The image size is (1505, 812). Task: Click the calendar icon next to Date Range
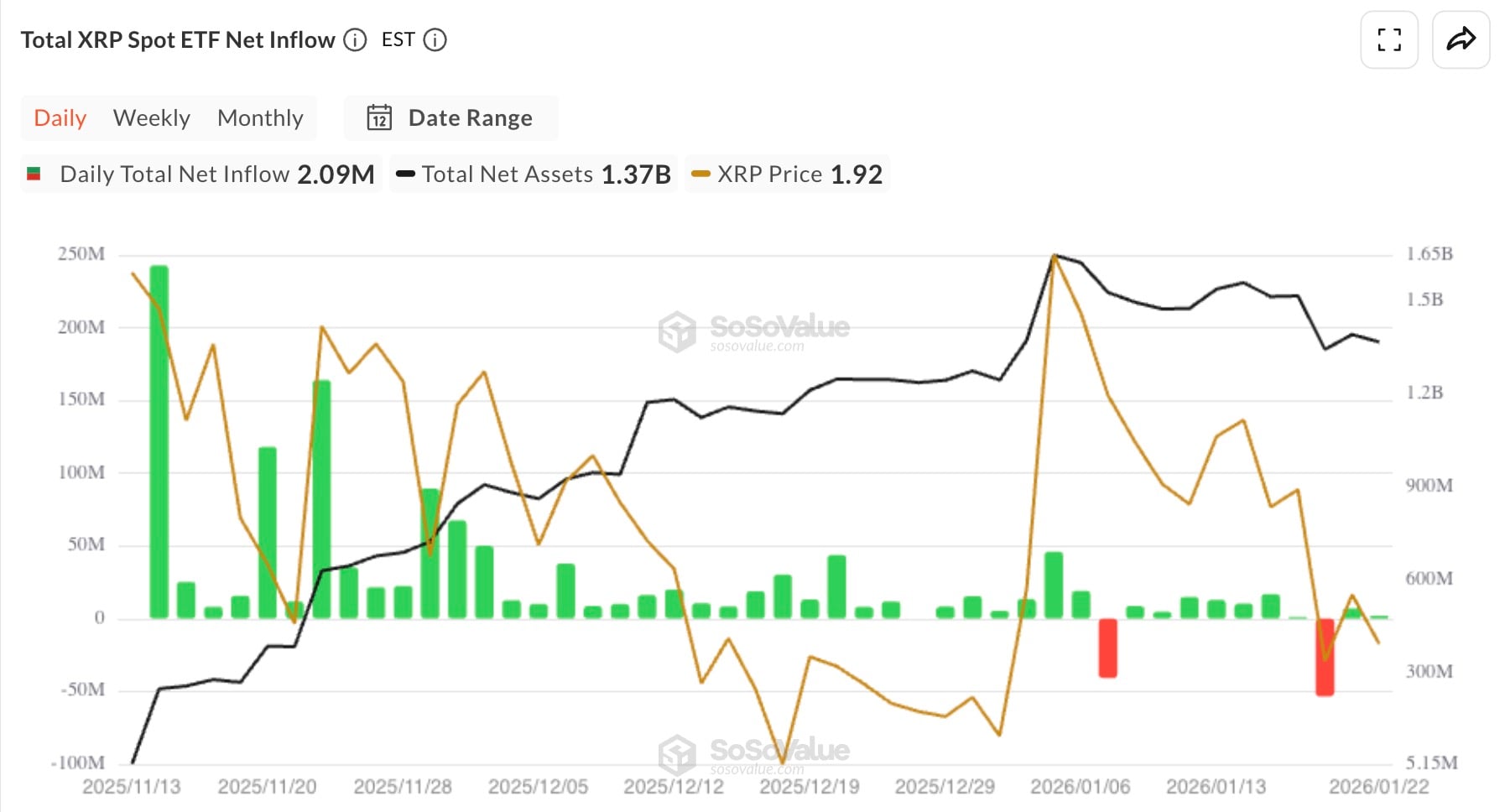[379, 117]
